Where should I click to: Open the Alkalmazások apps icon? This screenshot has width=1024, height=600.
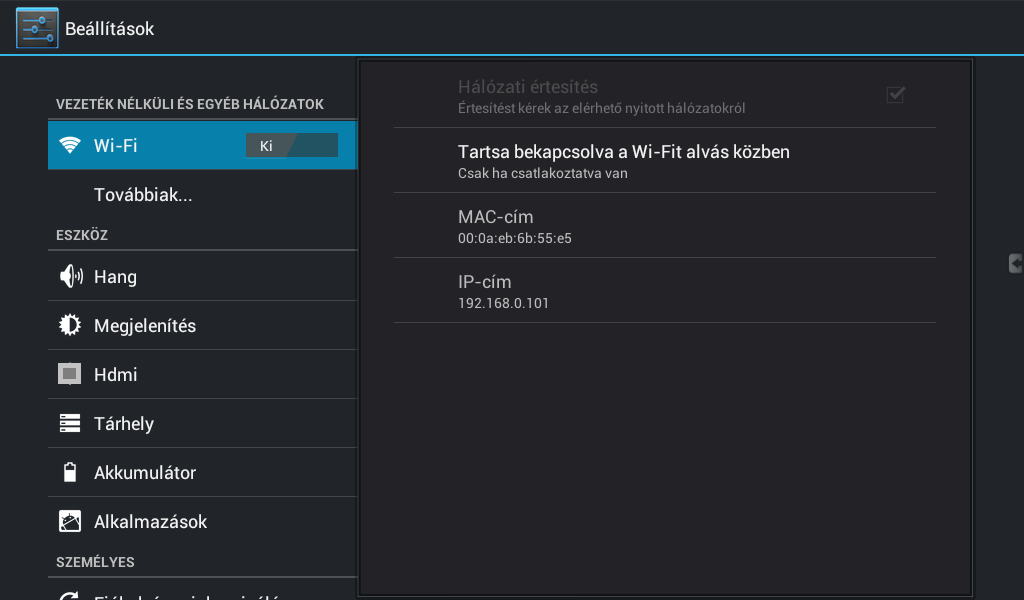pyautogui.click(x=70, y=521)
